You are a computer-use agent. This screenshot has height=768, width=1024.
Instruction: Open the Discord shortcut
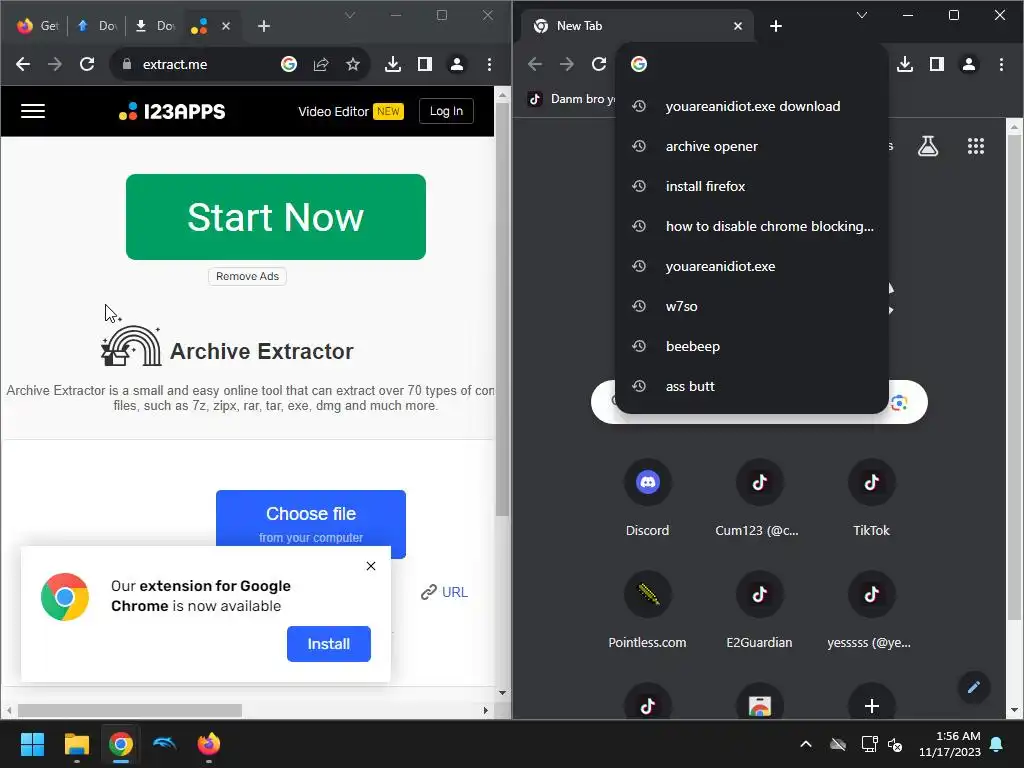(x=647, y=500)
